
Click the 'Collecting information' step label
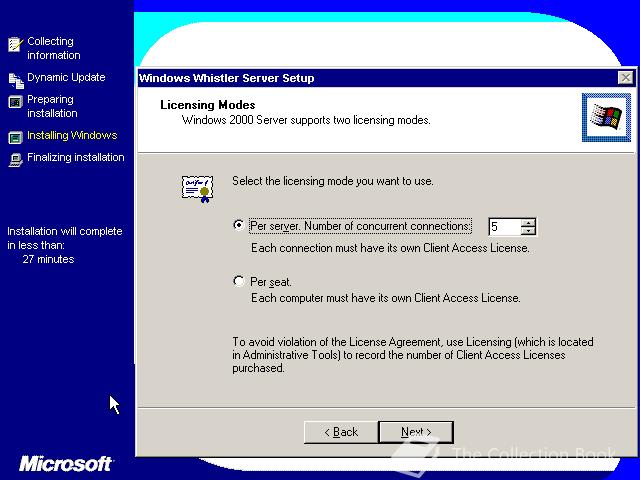53,48
